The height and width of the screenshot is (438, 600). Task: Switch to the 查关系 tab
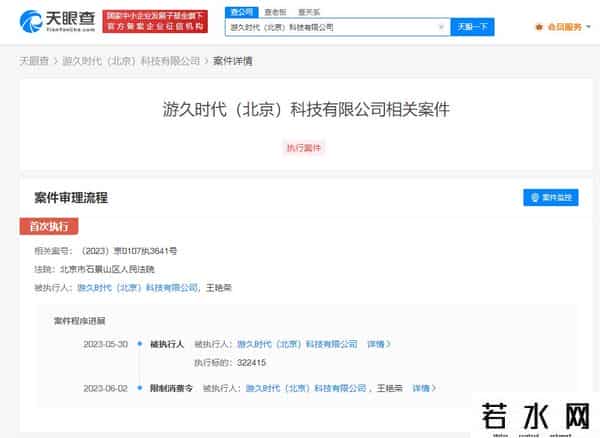(x=309, y=12)
